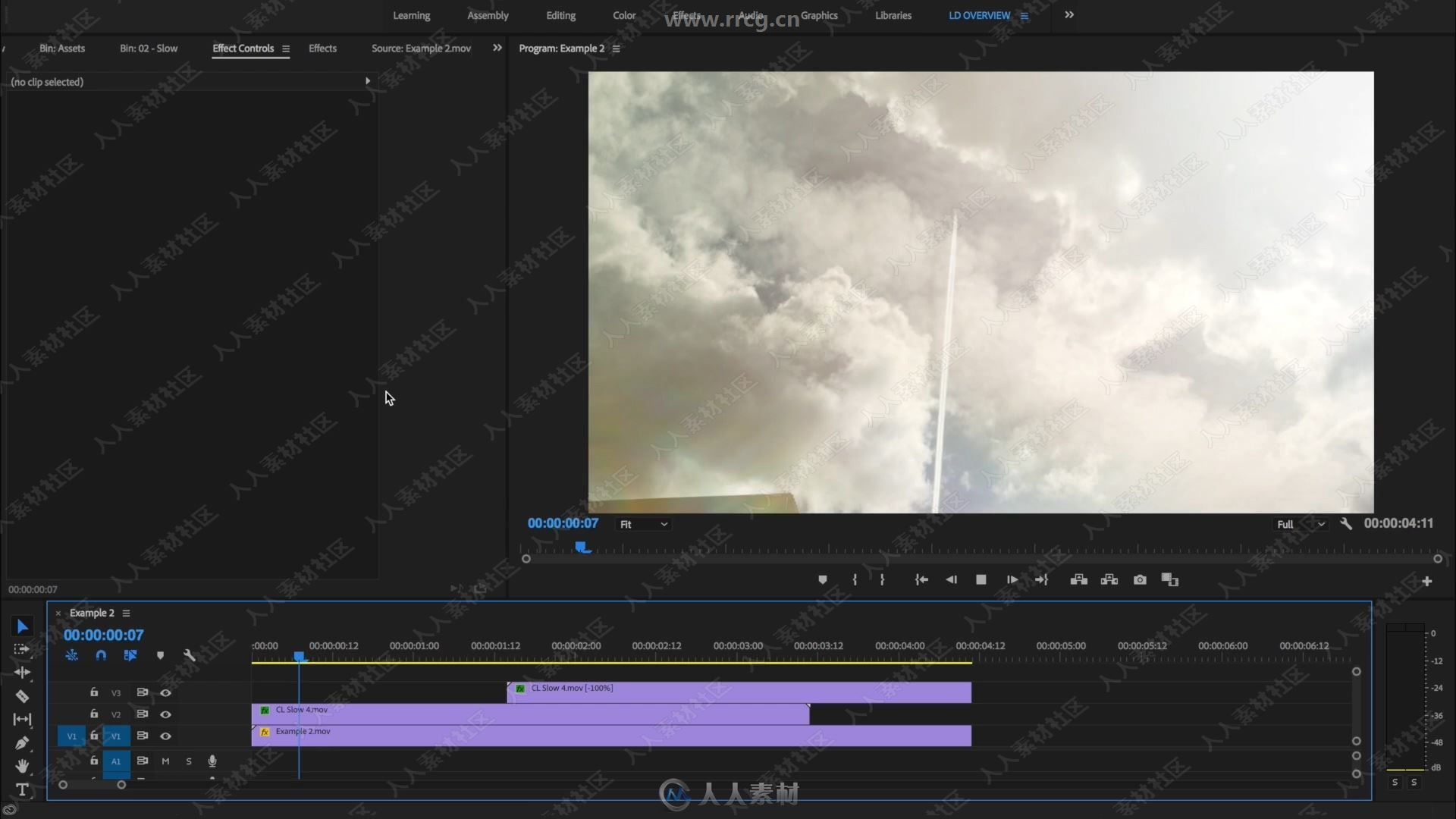Solo audio track A1
The height and width of the screenshot is (819, 1456).
tap(189, 761)
